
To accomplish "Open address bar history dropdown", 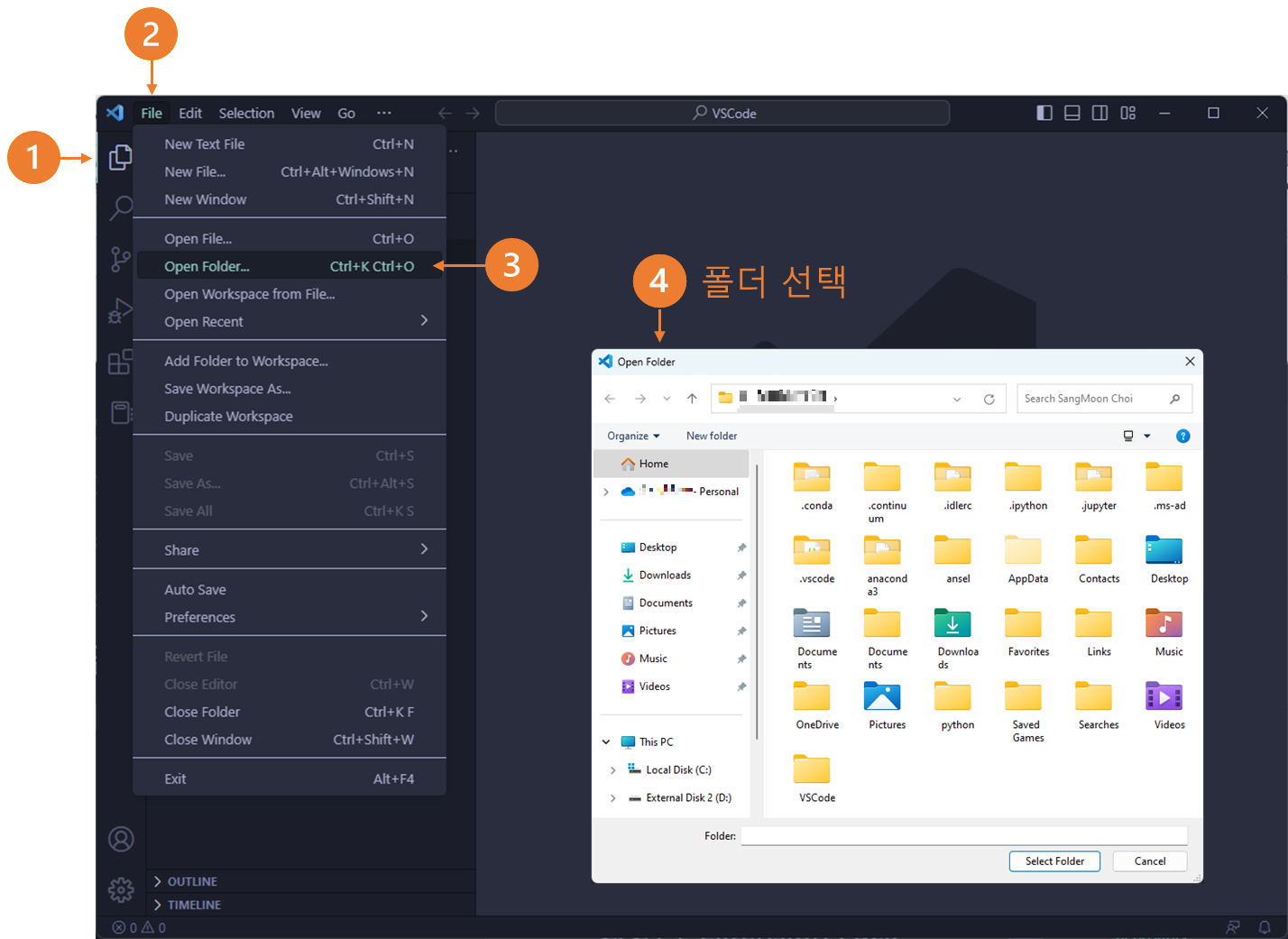I will click(957, 399).
